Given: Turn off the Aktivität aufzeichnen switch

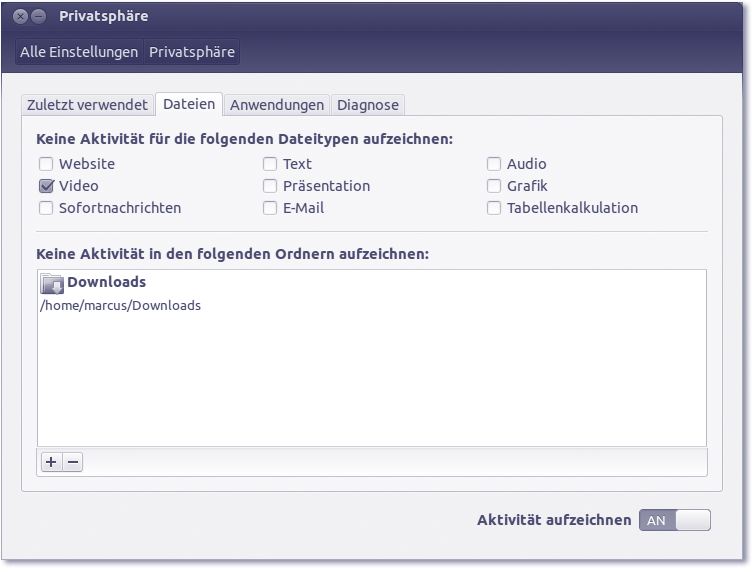Looking at the screenshot, I should [x=674, y=520].
